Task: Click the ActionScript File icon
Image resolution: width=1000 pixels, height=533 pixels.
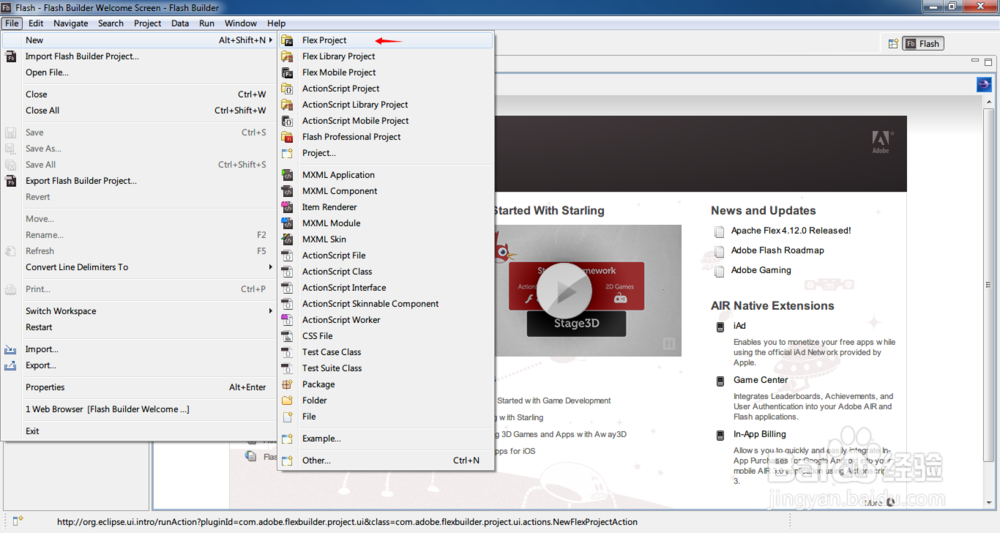Action: coord(288,255)
